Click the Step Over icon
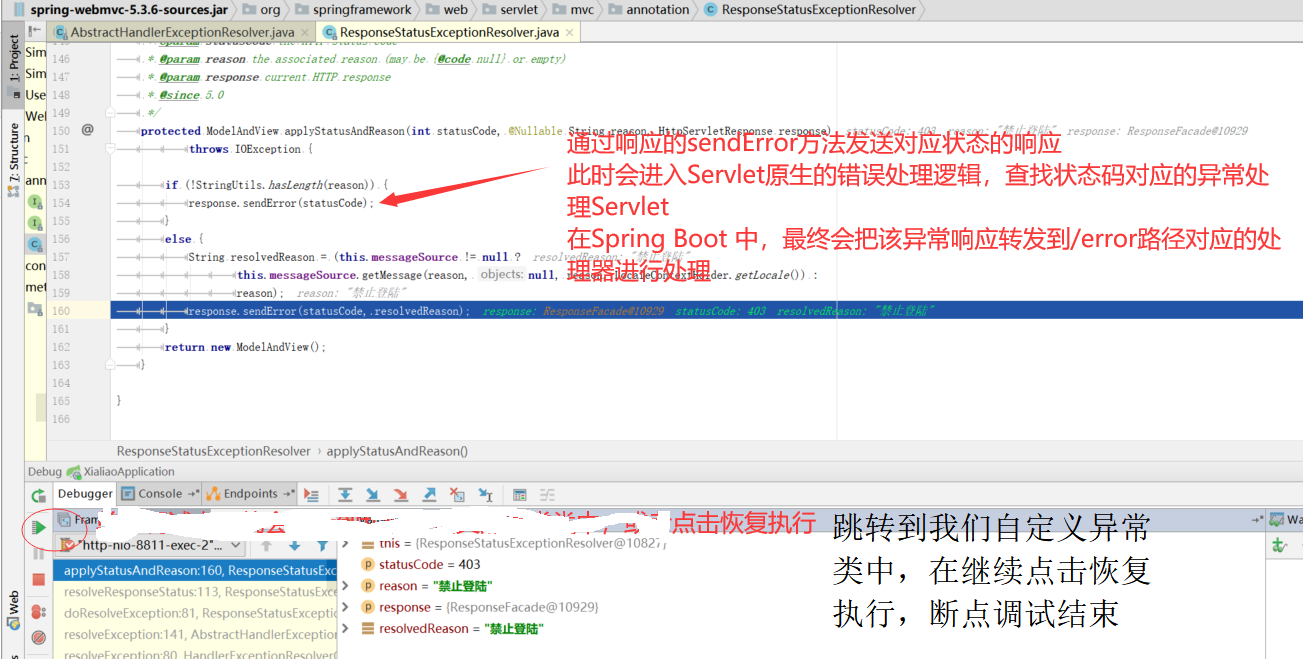Screen dimensions: 1303x659 tap(345, 494)
